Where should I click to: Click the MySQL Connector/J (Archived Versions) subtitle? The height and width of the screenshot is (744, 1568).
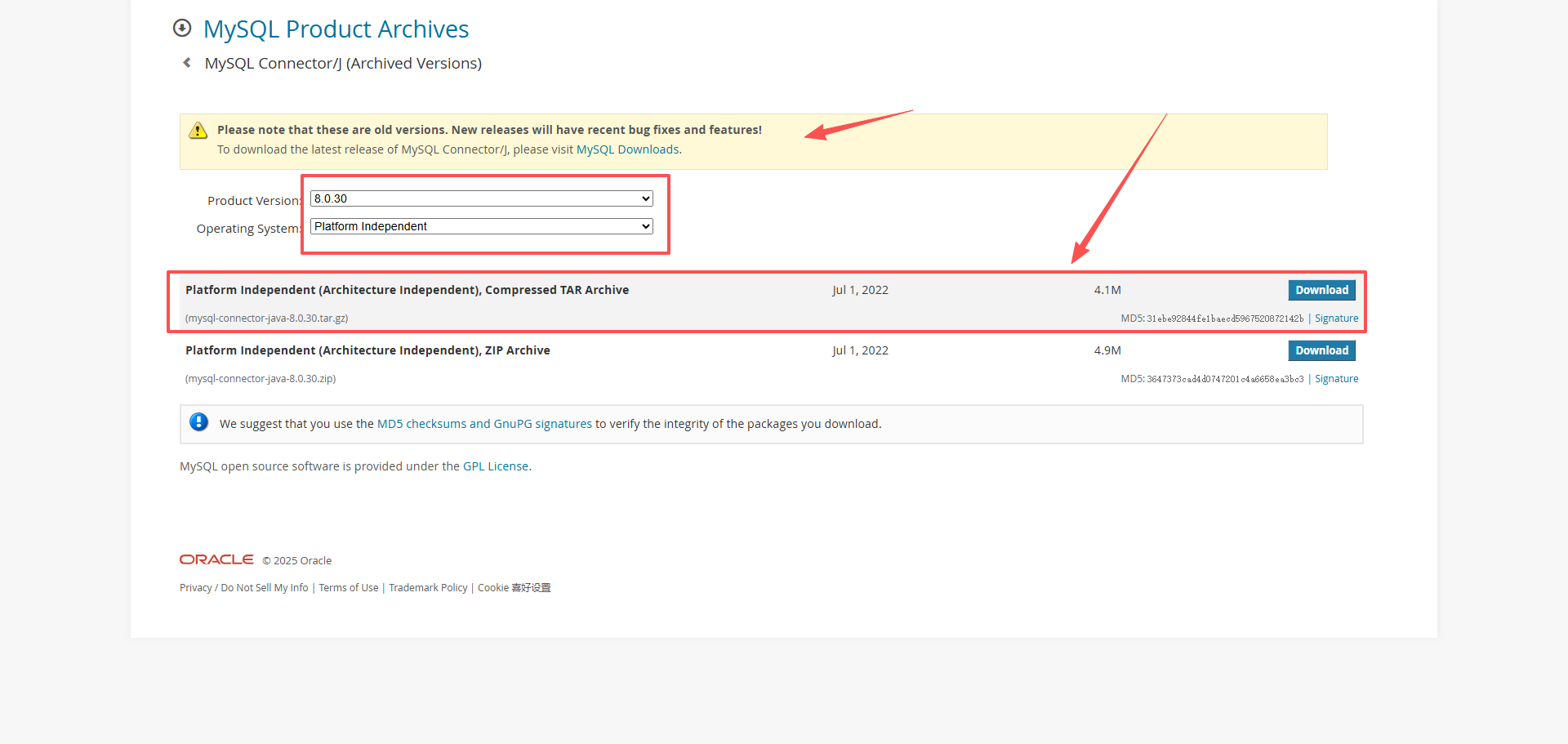343,64
